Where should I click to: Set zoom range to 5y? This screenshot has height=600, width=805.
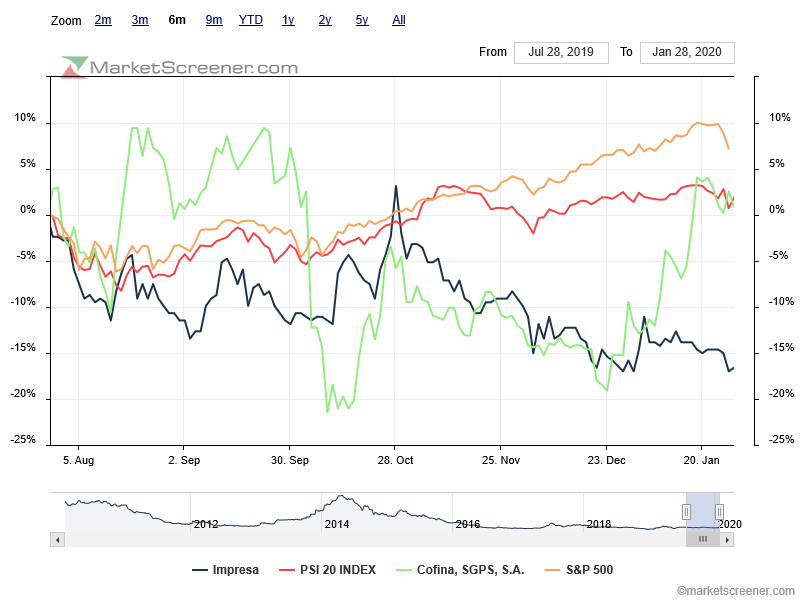point(362,20)
